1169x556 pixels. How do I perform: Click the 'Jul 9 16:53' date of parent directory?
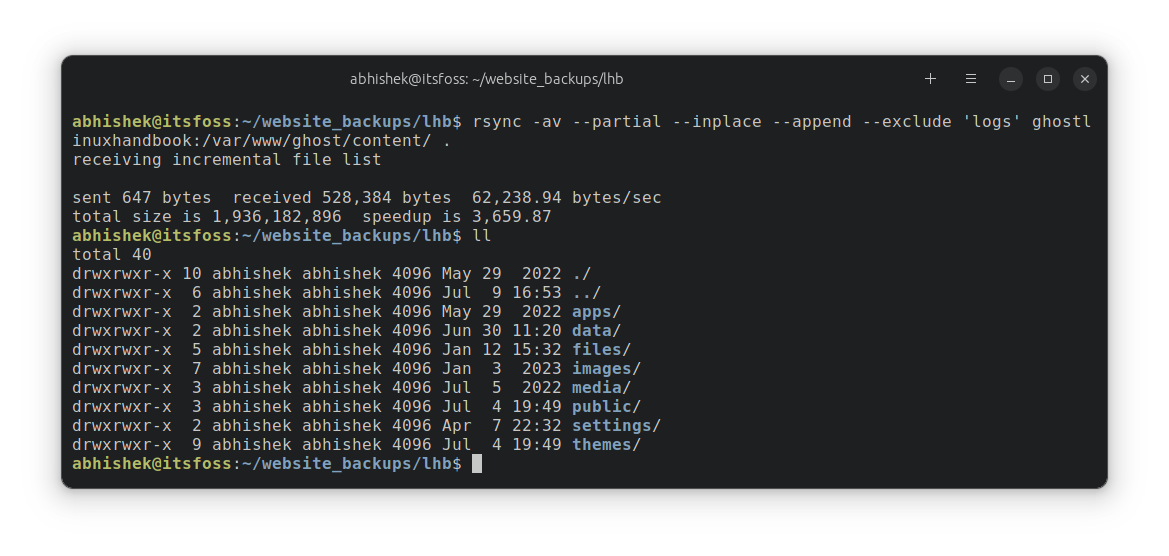[x=502, y=293]
